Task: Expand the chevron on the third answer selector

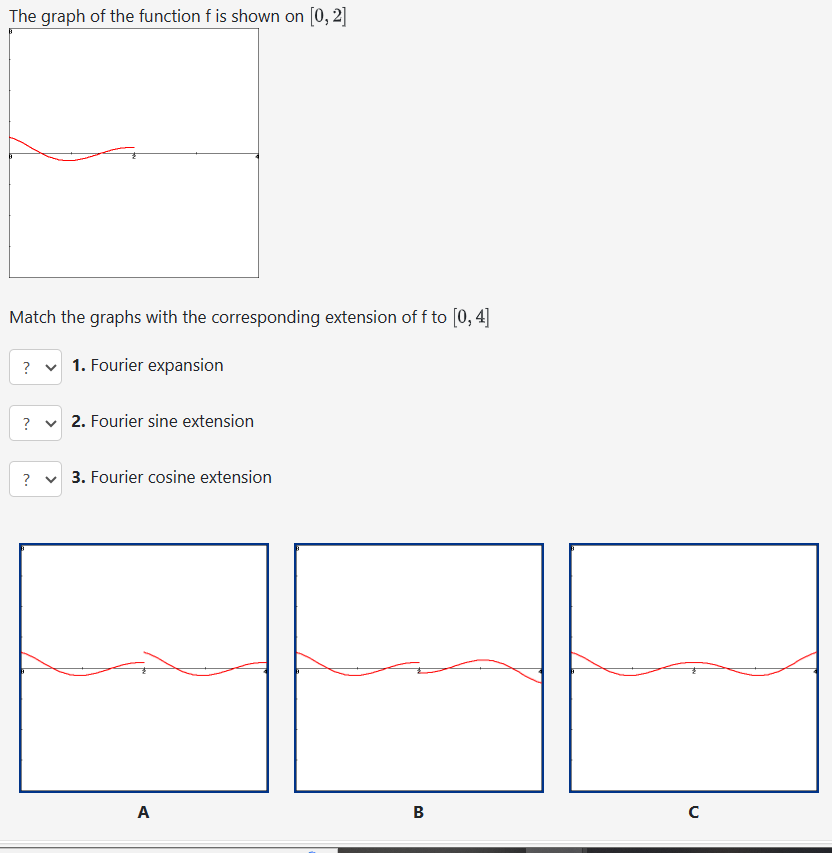Action: (48, 478)
